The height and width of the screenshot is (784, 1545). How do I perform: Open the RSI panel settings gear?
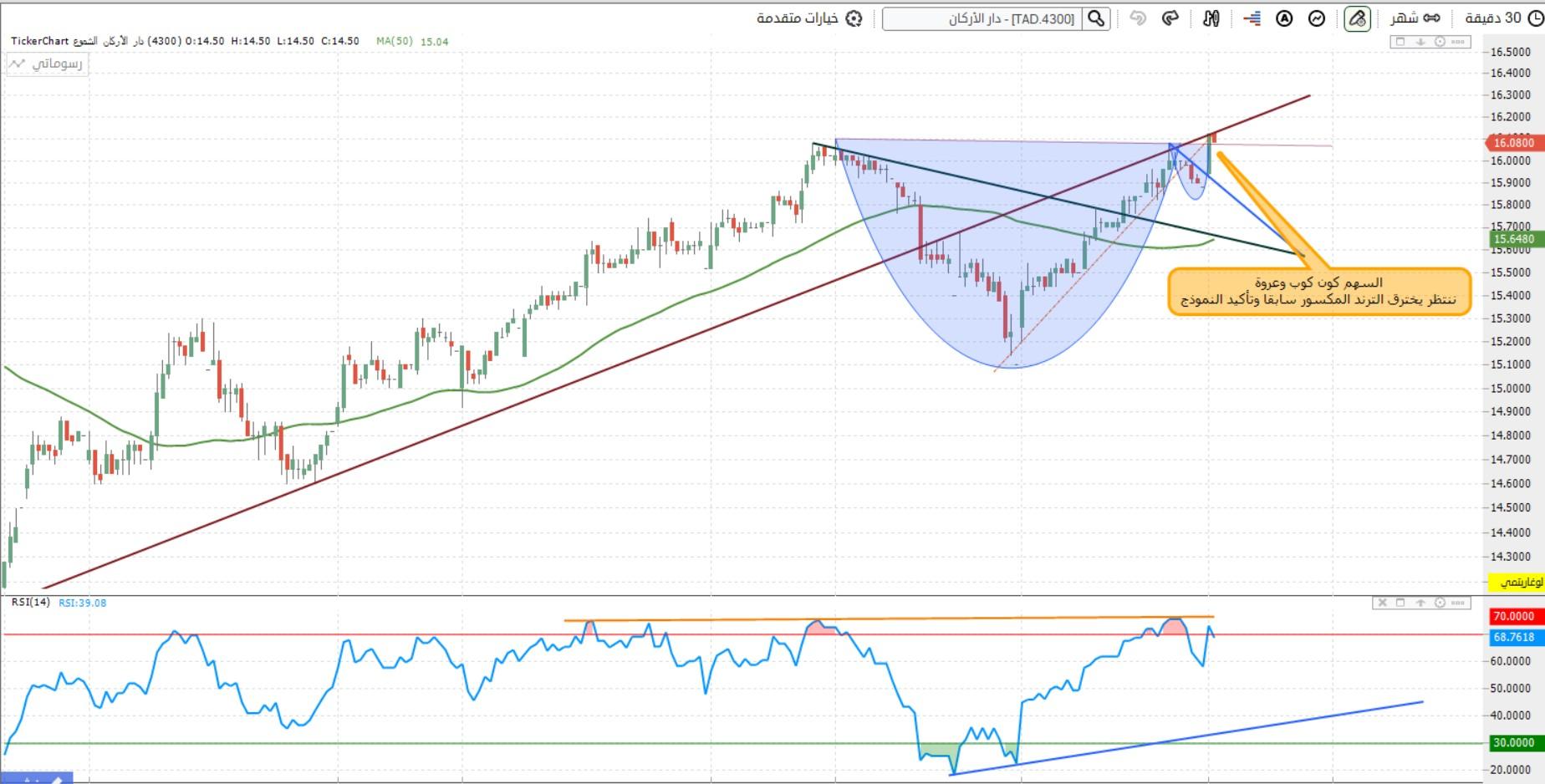[x=1440, y=603]
